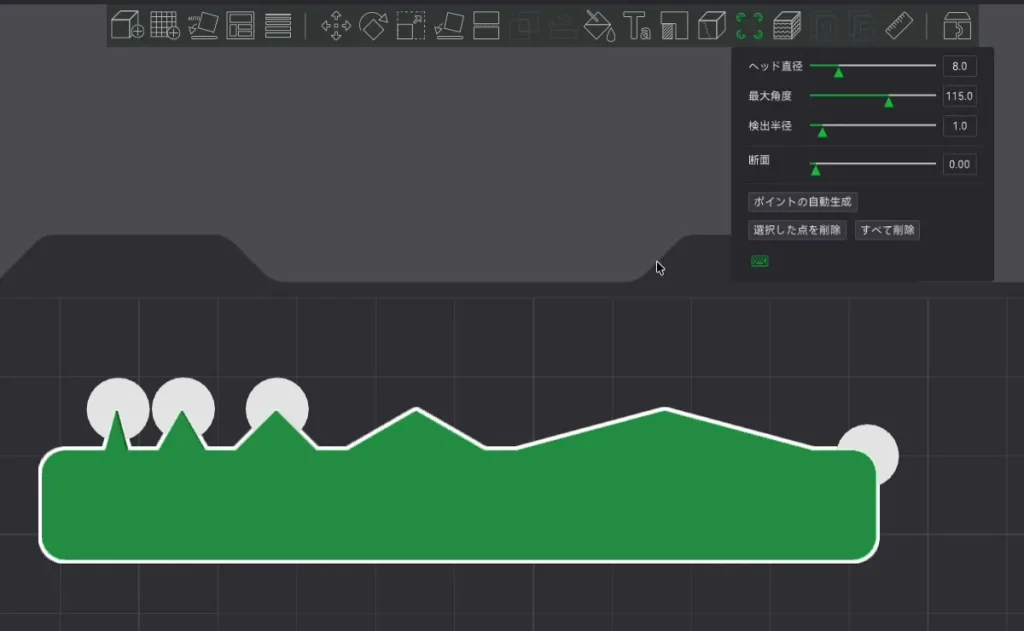This screenshot has height=631, width=1024.
Task: Click the 最大角度 value field showing 115.0
Action: tap(959, 96)
